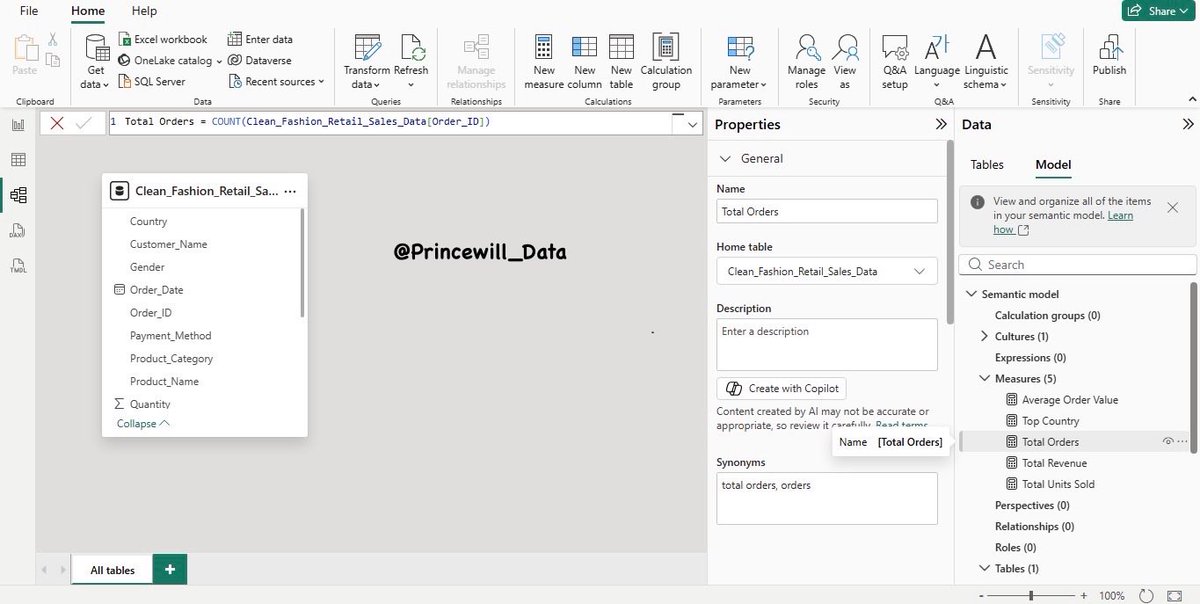Open TMDL view in sidebar
The height and width of the screenshot is (604, 1200).
(x=18, y=266)
